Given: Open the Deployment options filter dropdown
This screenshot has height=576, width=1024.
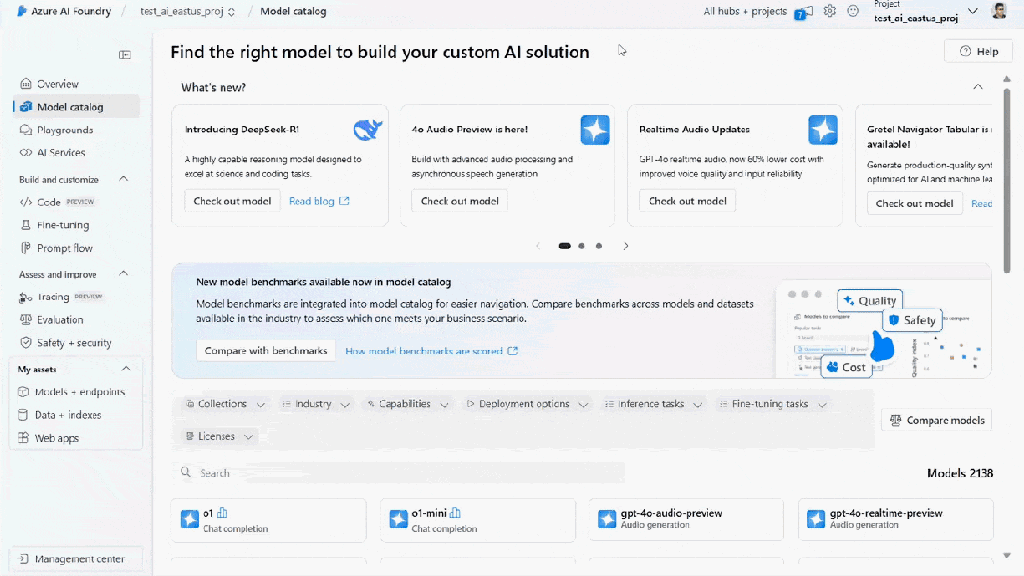Looking at the screenshot, I should click(x=527, y=404).
